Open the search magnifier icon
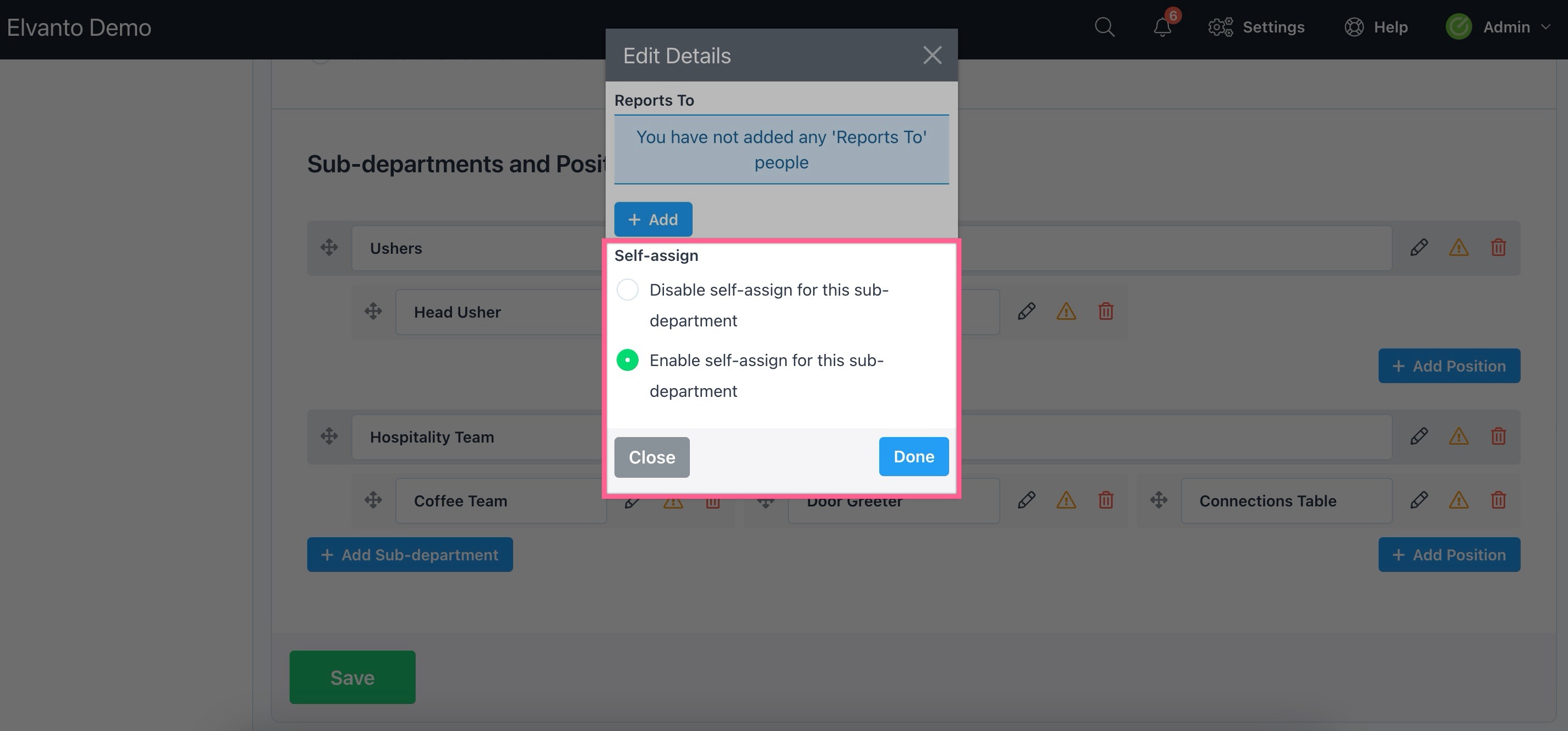 tap(1104, 28)
